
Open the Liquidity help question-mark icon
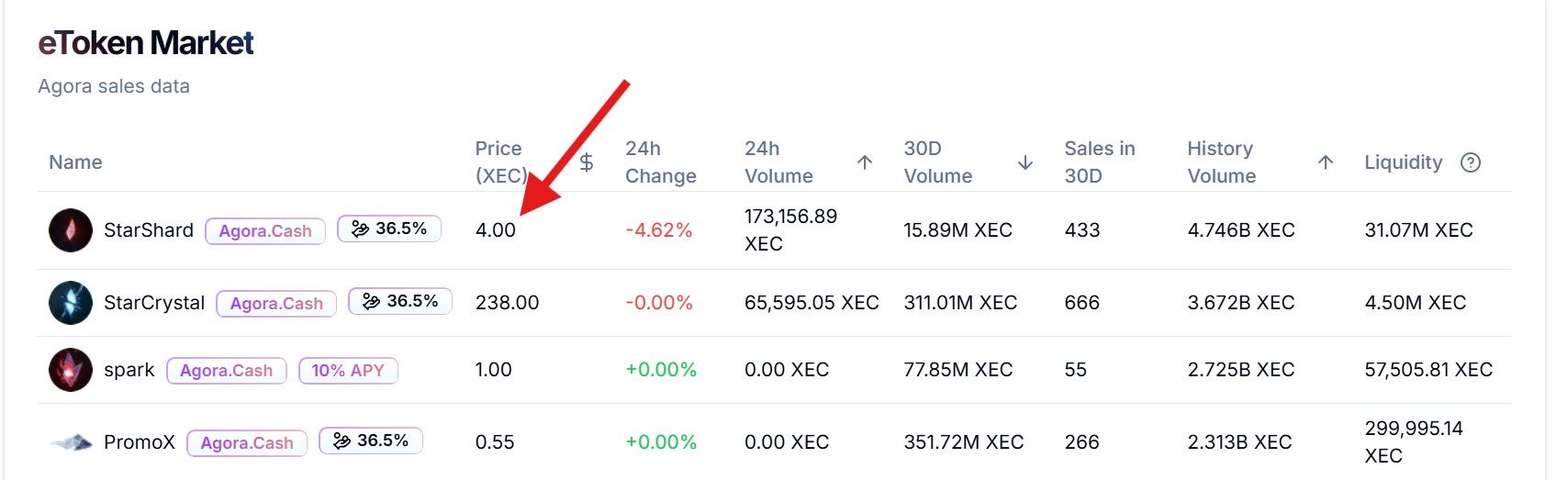tap(1471, 162)
